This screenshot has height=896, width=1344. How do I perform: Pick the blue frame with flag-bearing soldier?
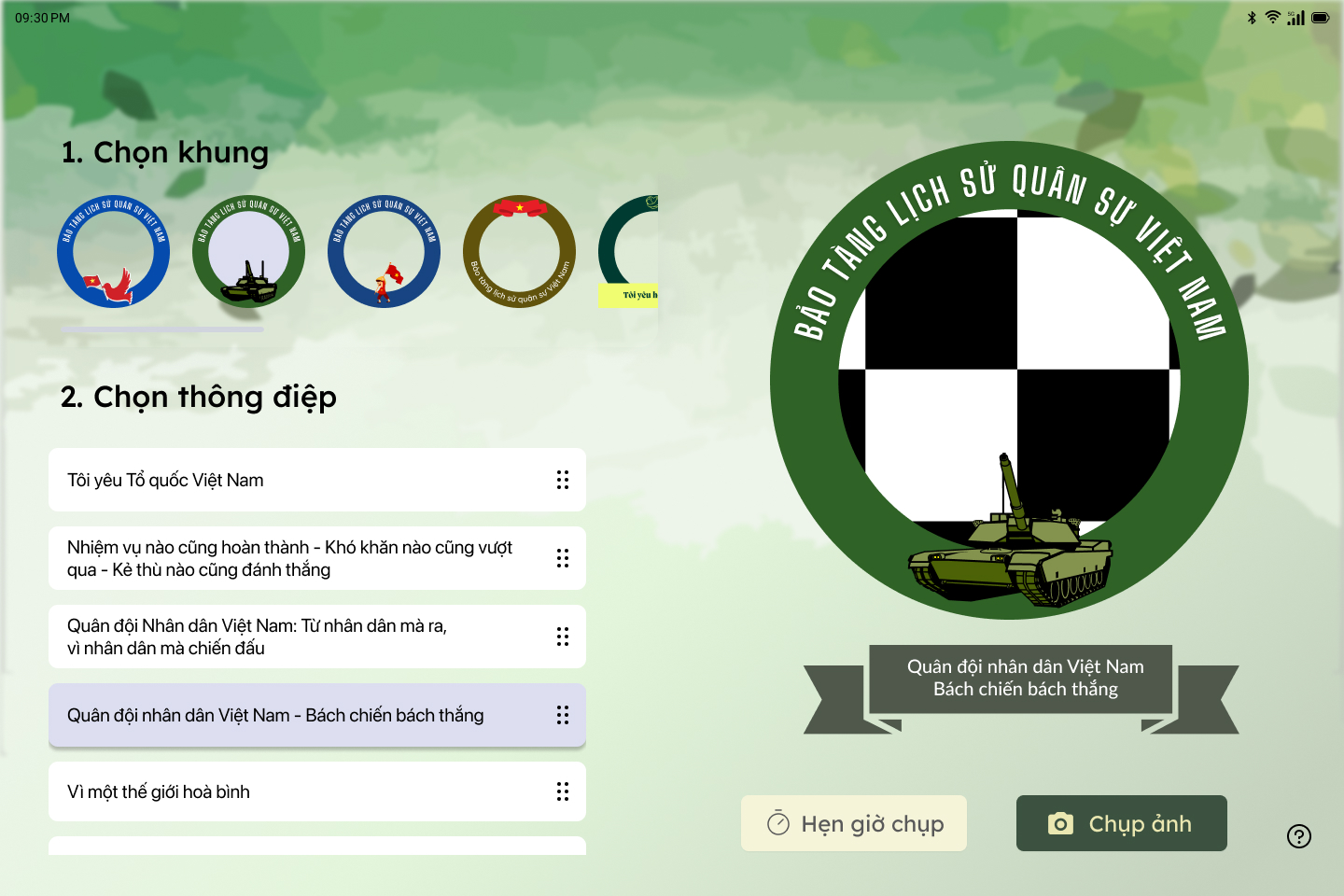click(384, 251)
